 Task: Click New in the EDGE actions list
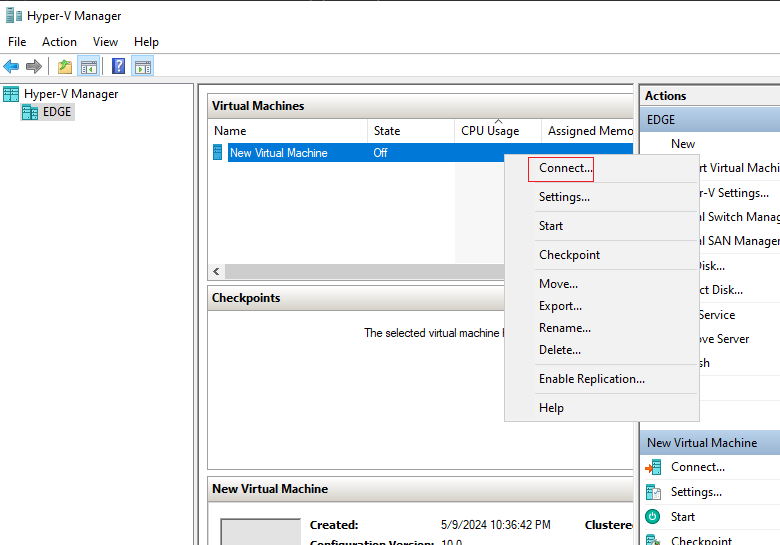(682, 144)
